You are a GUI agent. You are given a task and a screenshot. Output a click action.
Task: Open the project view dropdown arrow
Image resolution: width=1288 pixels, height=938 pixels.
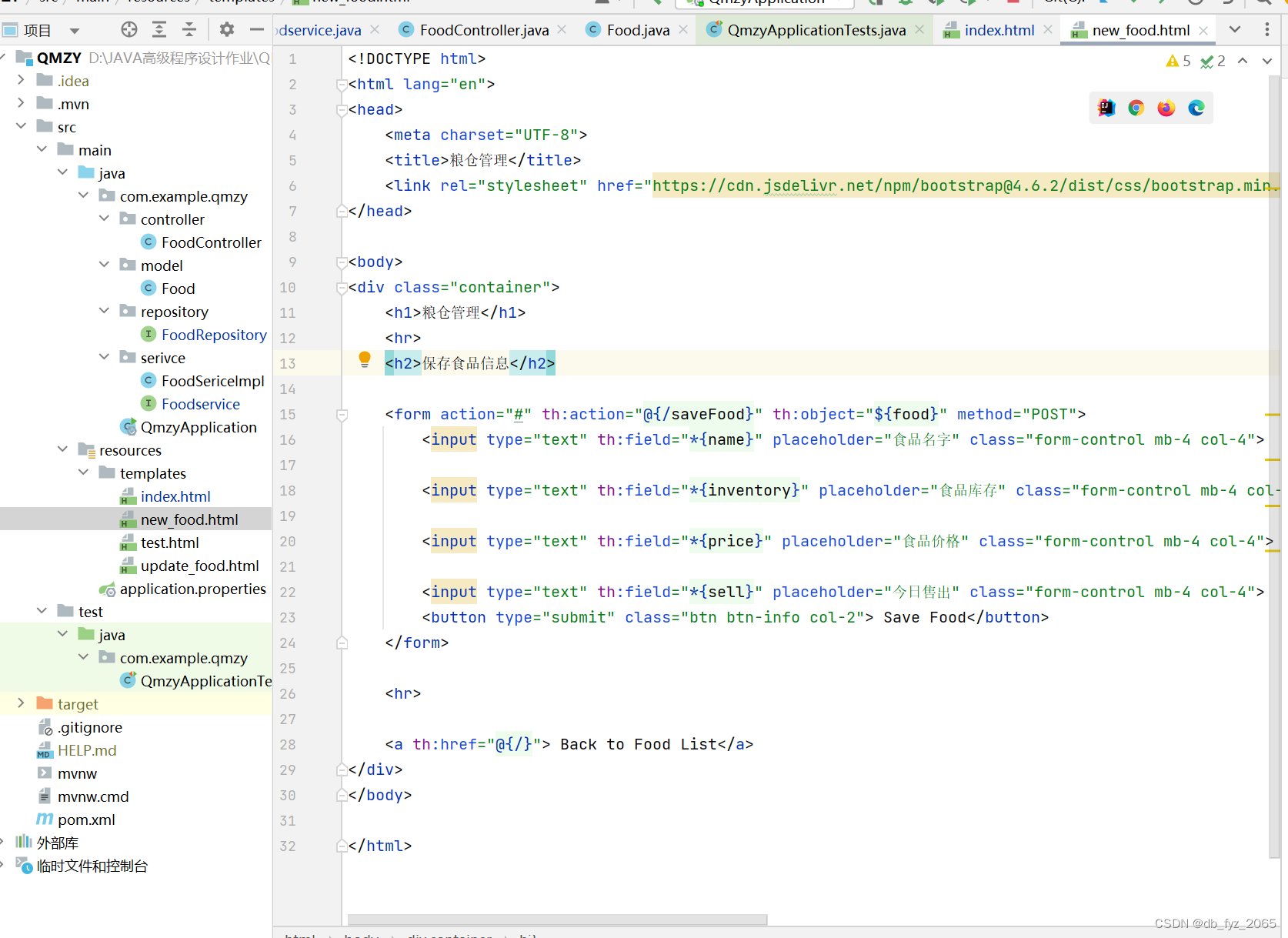[75, 31]
